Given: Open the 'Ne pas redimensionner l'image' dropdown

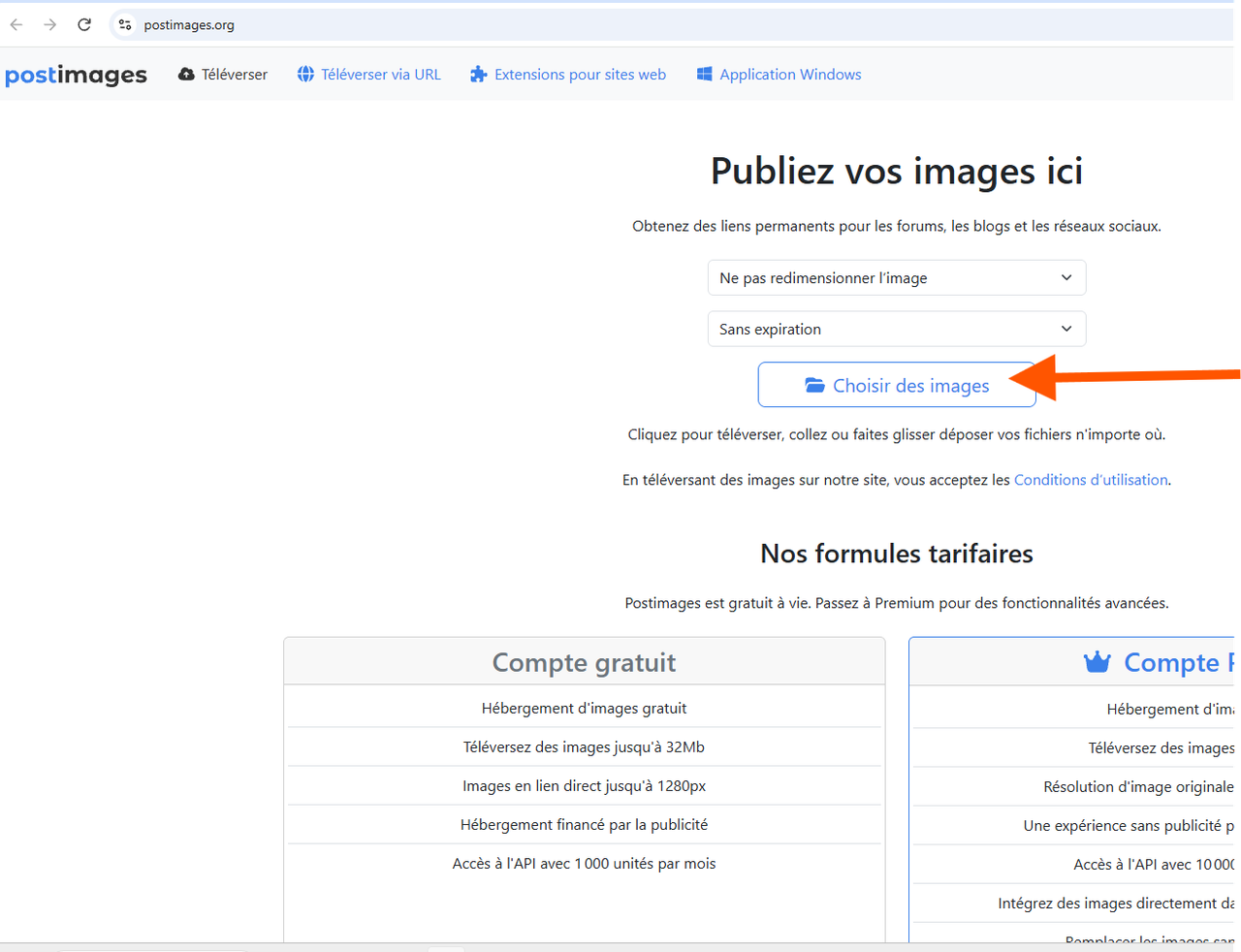Looking at the screenshot, I should 897,278.
